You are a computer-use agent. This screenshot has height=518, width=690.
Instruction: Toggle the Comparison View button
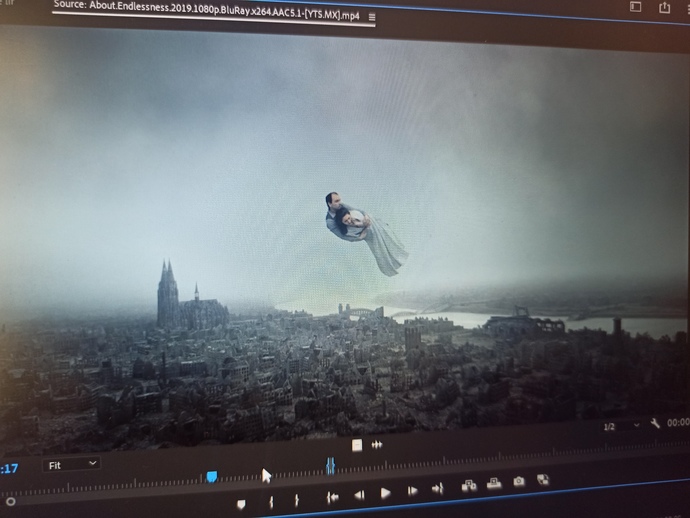pyautogui.click(x=543, y=479)
